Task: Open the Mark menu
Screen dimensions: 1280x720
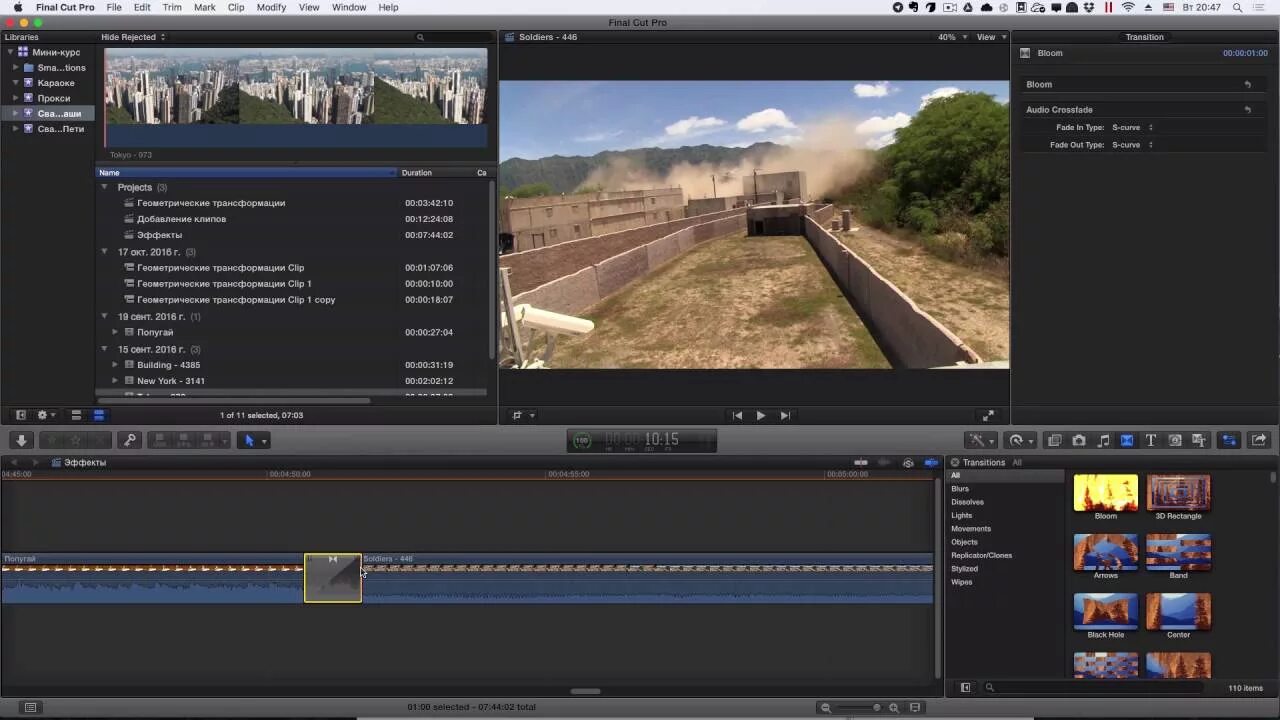Action: (x=204, y=7)
